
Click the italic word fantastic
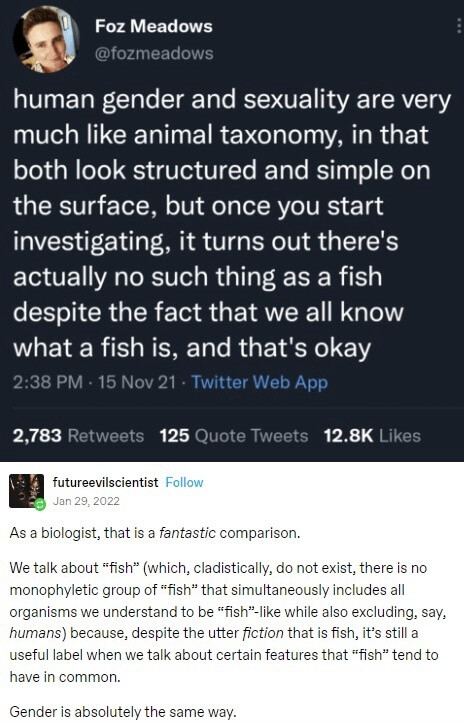187,533
